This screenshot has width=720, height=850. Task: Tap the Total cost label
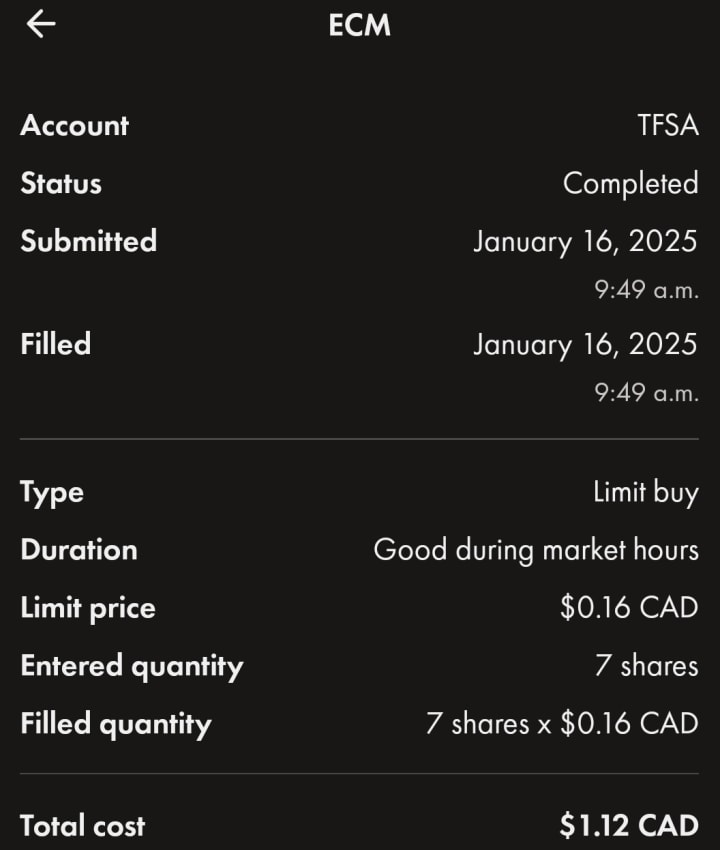83,826
